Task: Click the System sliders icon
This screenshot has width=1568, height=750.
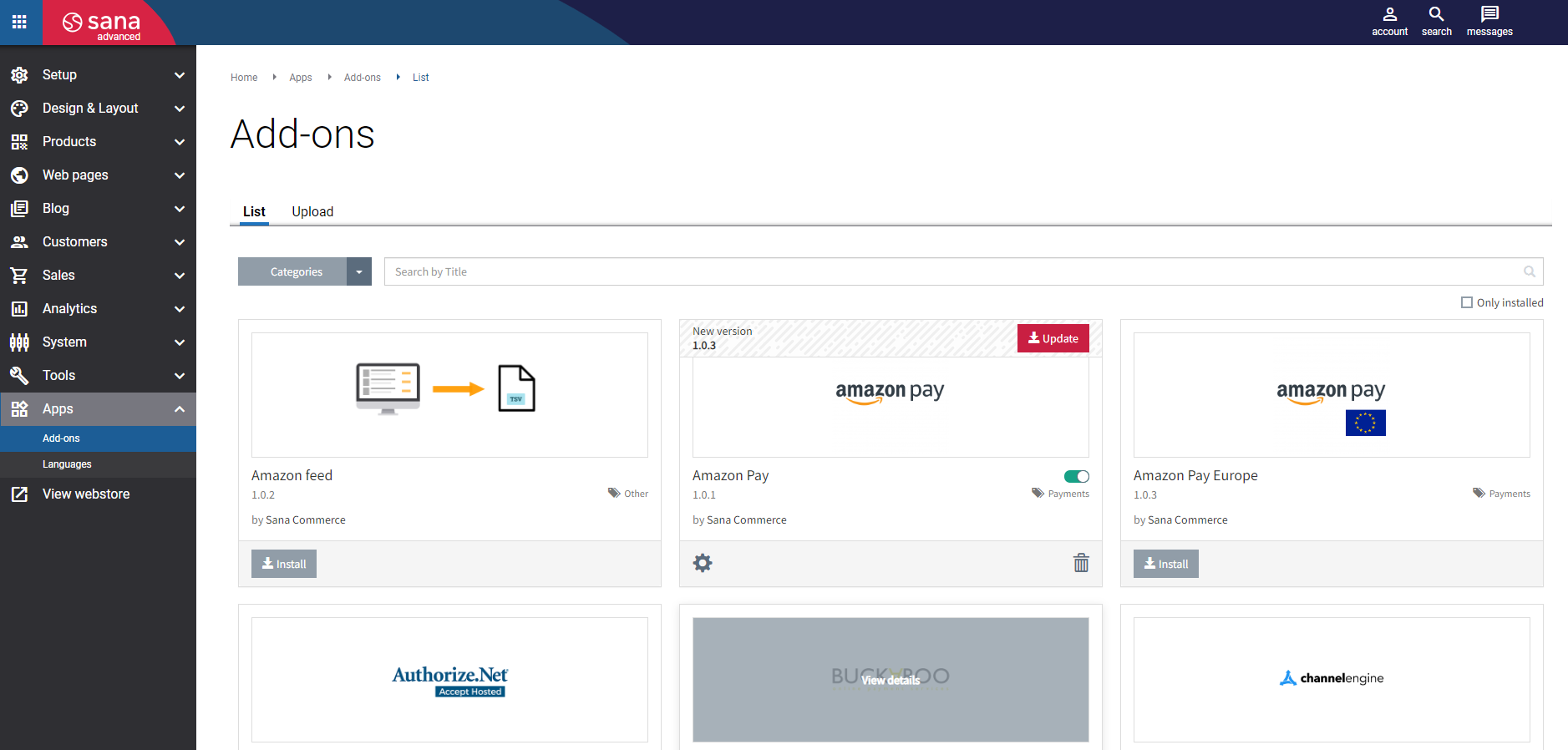Action: point(19,342)
